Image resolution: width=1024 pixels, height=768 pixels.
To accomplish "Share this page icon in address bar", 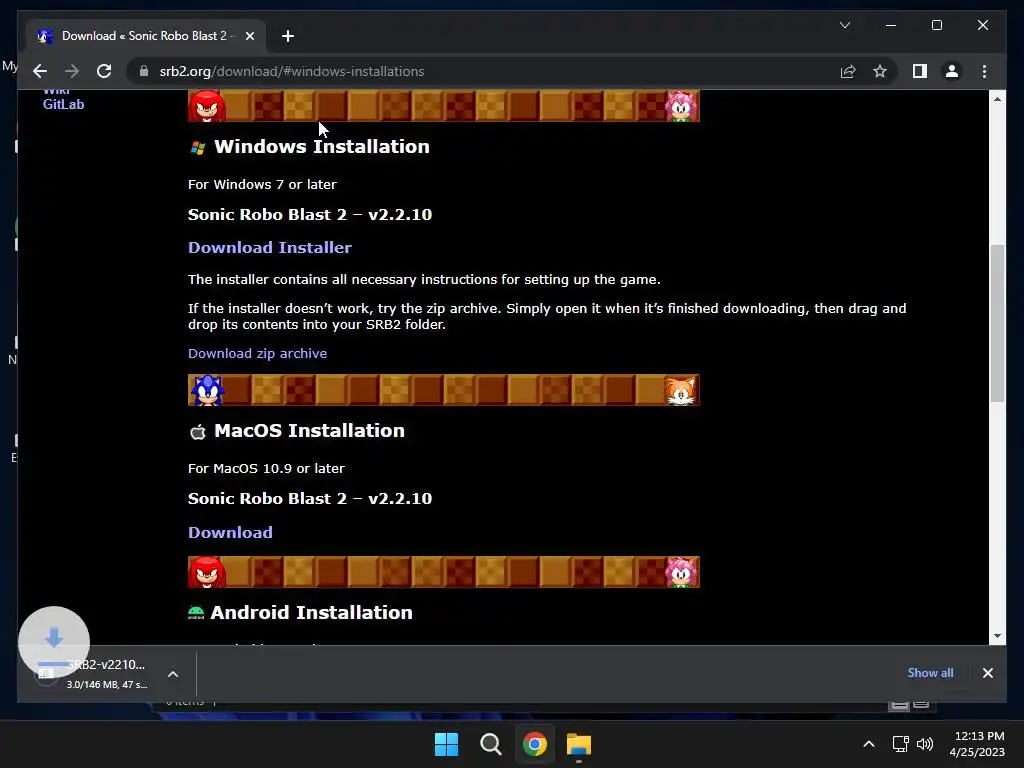I will (x=848, y=71).
